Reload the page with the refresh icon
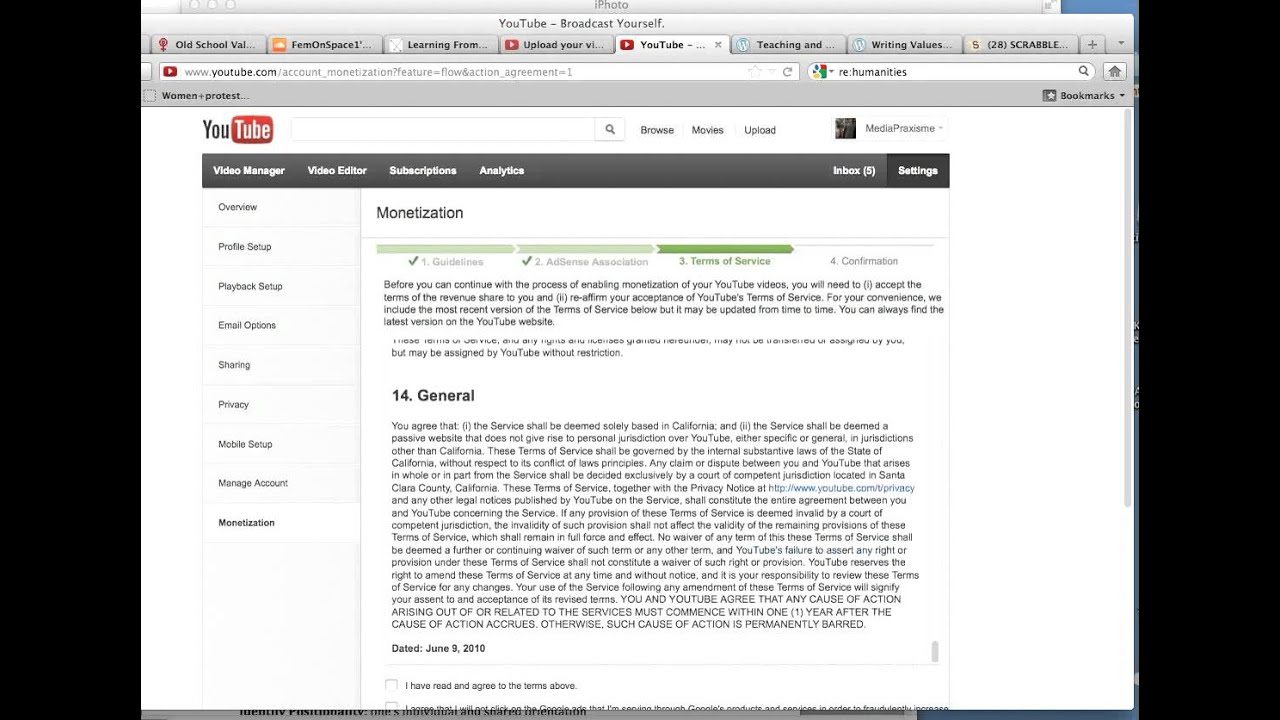This screenshot has width=1280, height=720. click(x=787, y=72)
